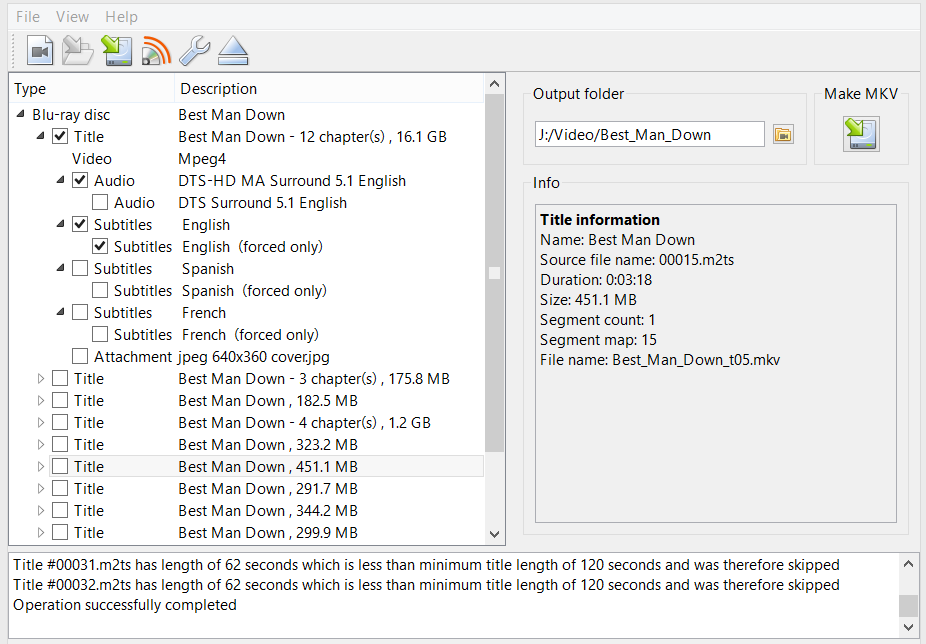Screen dimensions: 926x644
Task: Click the Open disc camcorder toolbar icon
Action: pos(40,50)
